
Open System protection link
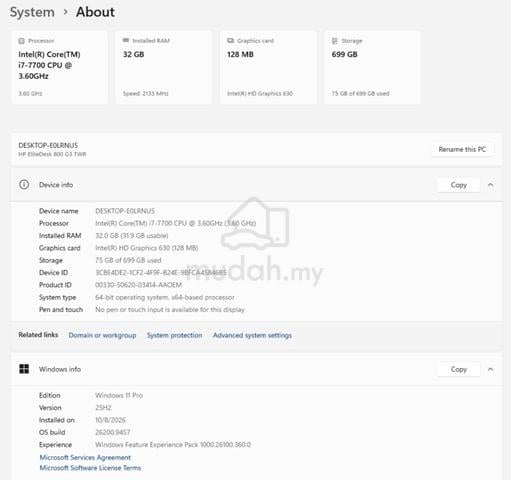[175, 335]
